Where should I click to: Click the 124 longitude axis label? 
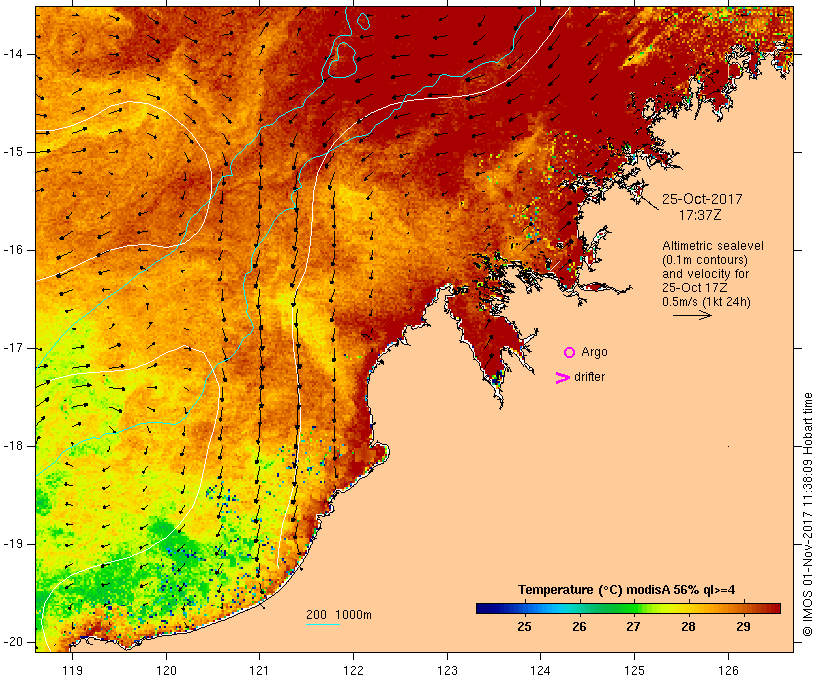(540, 670)
